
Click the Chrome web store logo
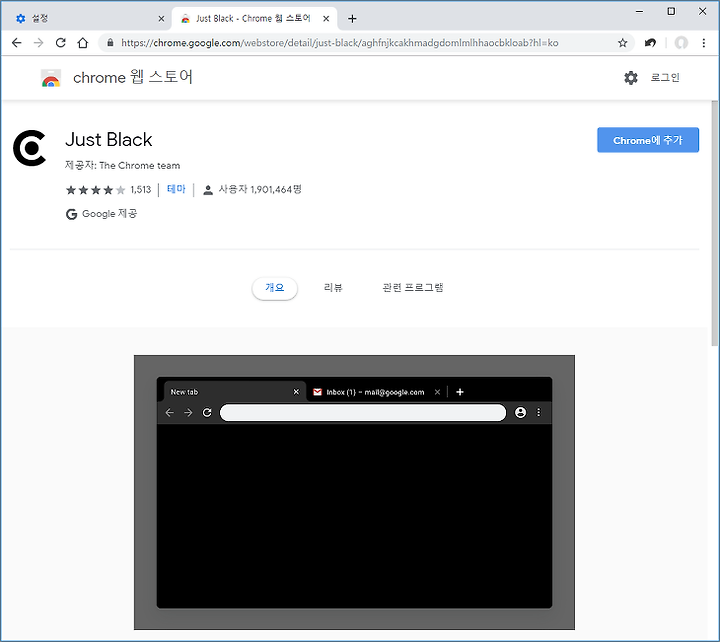tap(51, 78)
